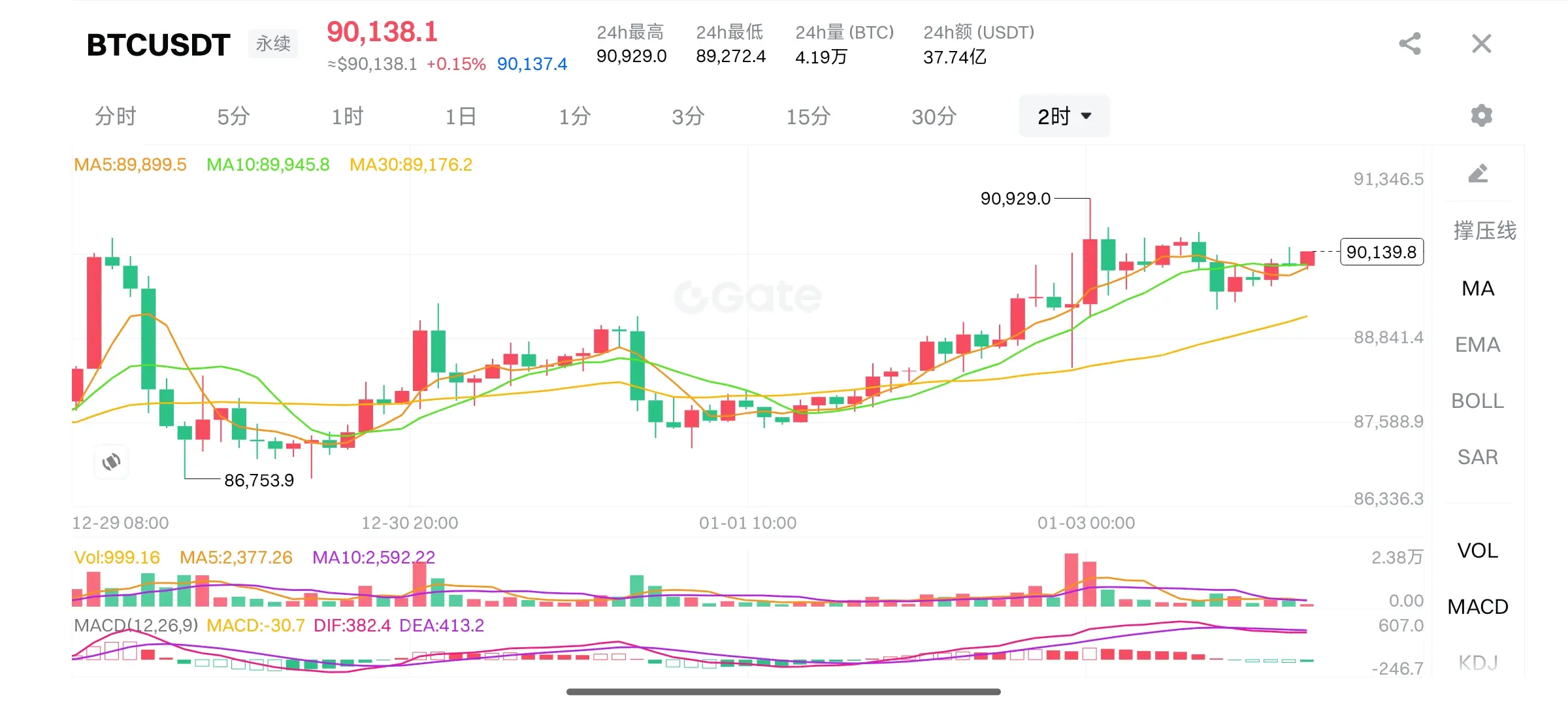This screenshot has width=1568, height=706.
Task: Expand the 2时 timeframe dropdown
Action: point(1064,116)
